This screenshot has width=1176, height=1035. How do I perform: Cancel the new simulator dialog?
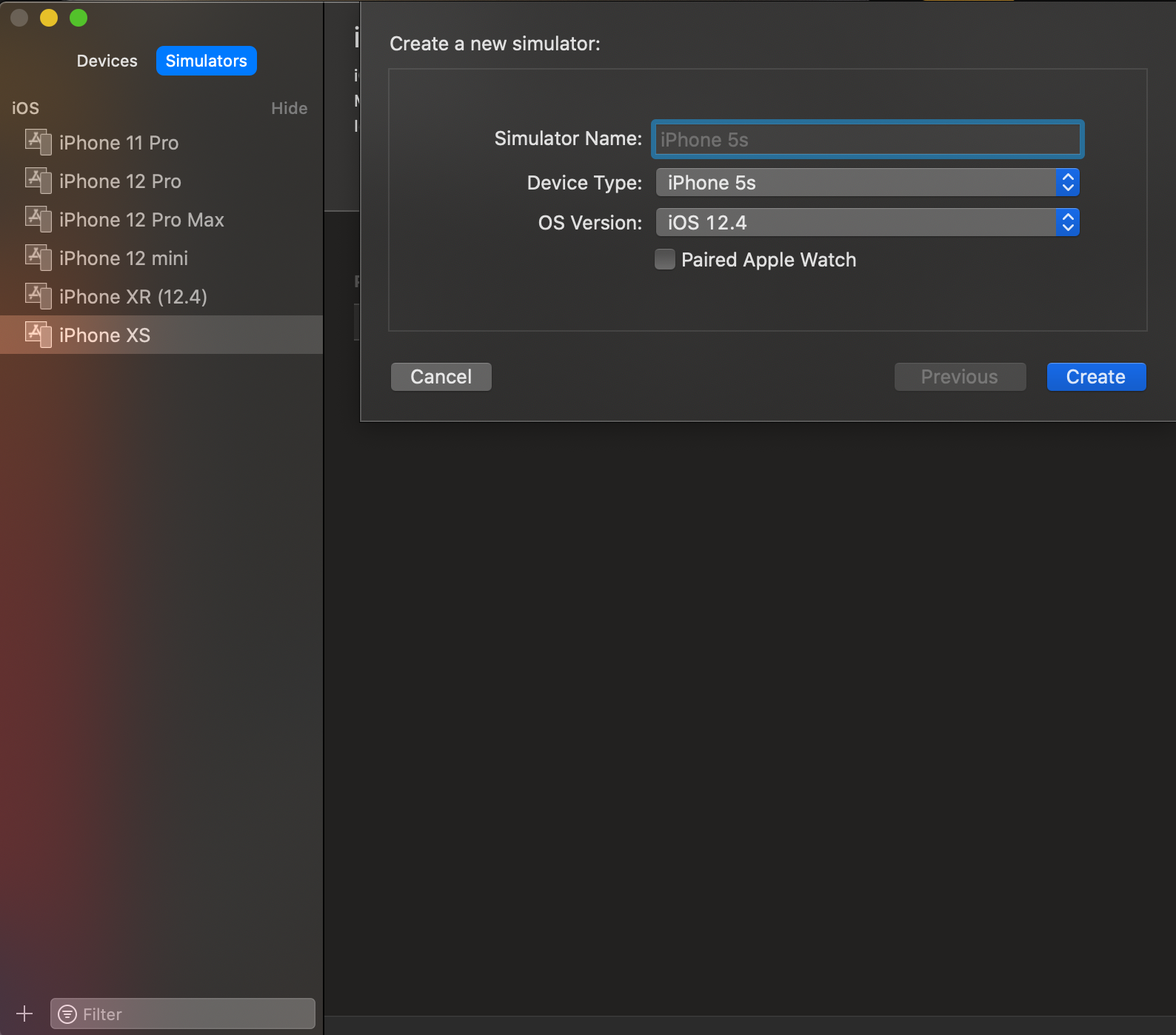(441, 377)
